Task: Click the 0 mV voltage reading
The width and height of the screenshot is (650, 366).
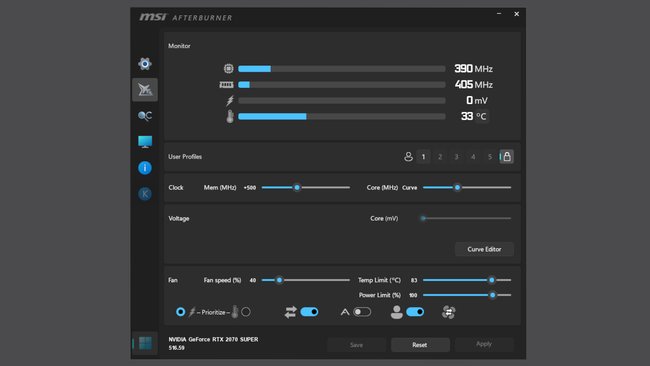Action: pyautogui.click(x=477, y=100)
